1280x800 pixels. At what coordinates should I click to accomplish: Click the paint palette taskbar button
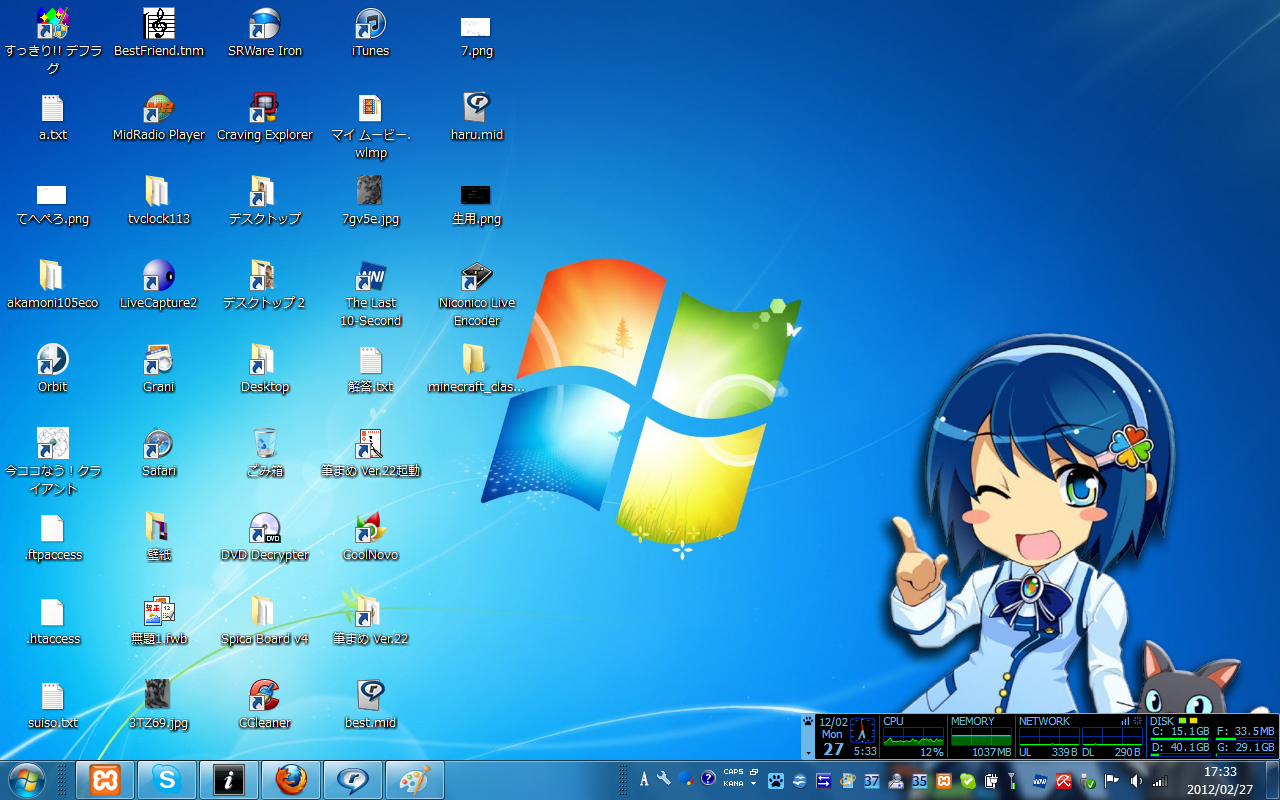[x=415, y=780]
